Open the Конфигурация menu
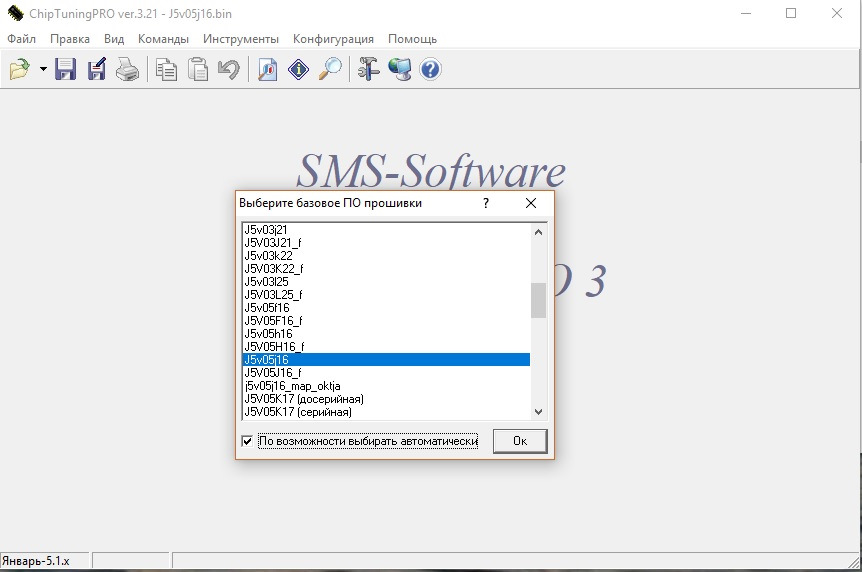 (333, 39)
